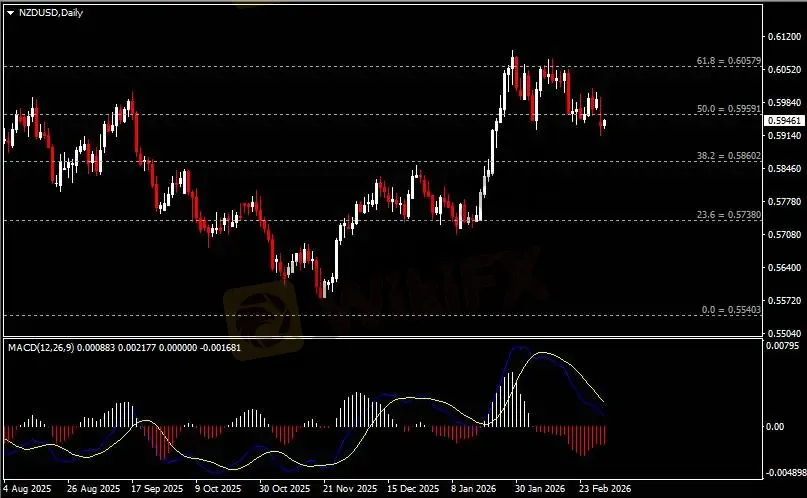Click the 21 Nov 2025 date label
The image size is (807, 498).
pos(350,489)
